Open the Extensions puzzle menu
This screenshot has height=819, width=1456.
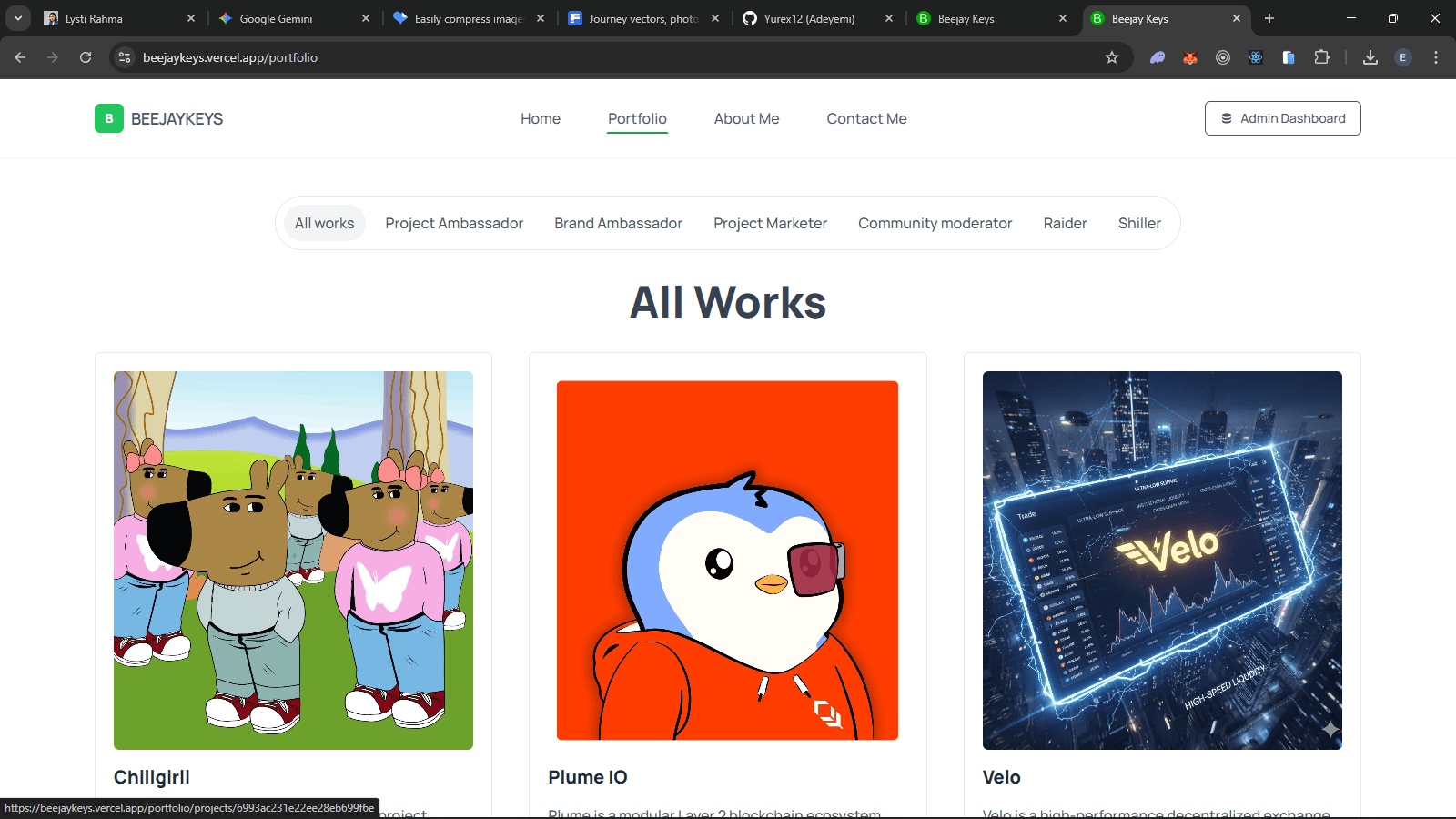[x=1321, y=57]
